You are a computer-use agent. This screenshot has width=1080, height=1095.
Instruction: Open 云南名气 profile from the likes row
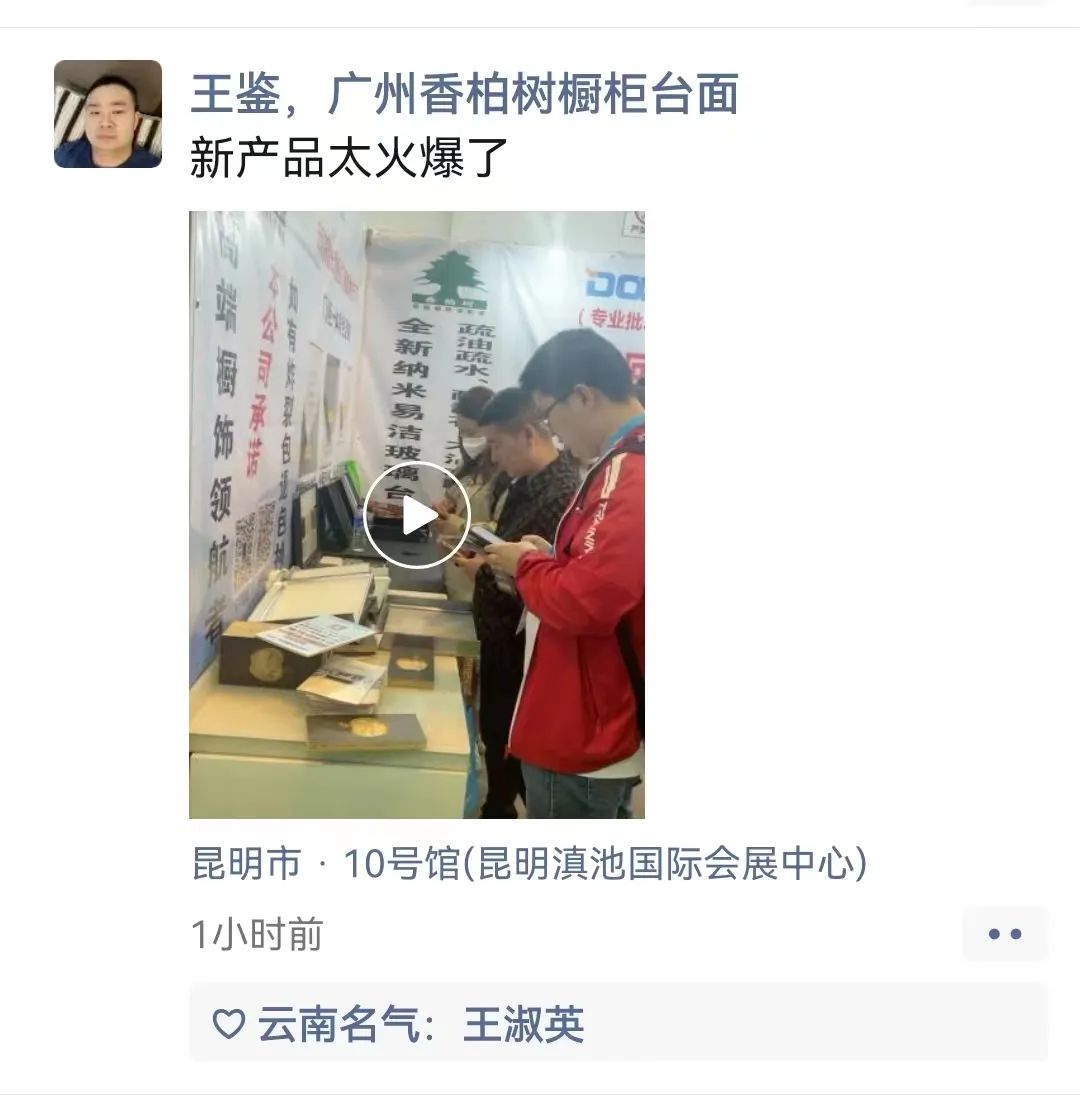pyautogui.click(x=339, y=1024)
